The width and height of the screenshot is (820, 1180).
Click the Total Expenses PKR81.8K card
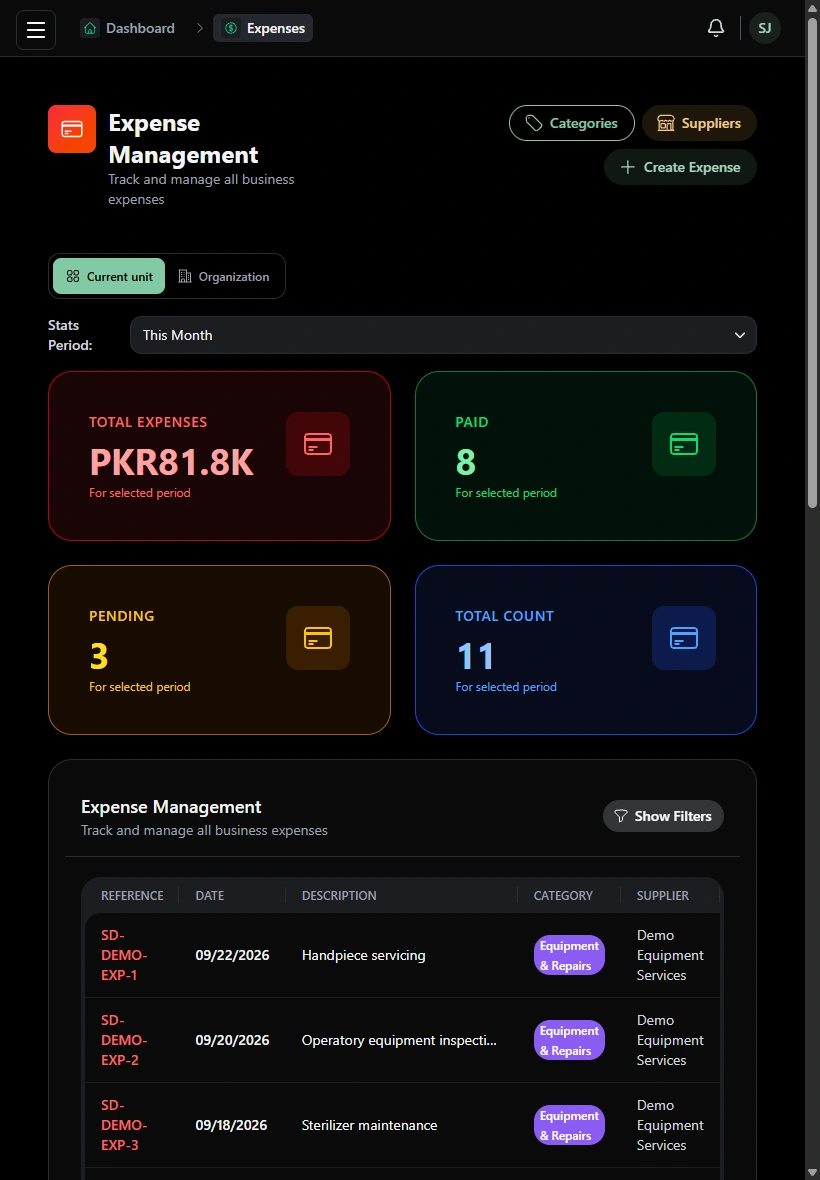pos(220,456)
